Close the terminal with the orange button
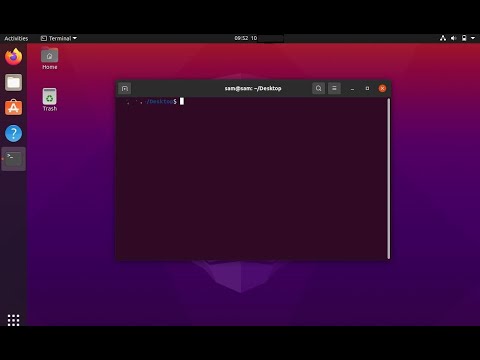The width and height of the screenshot is (480, 360). pos(382,88)
